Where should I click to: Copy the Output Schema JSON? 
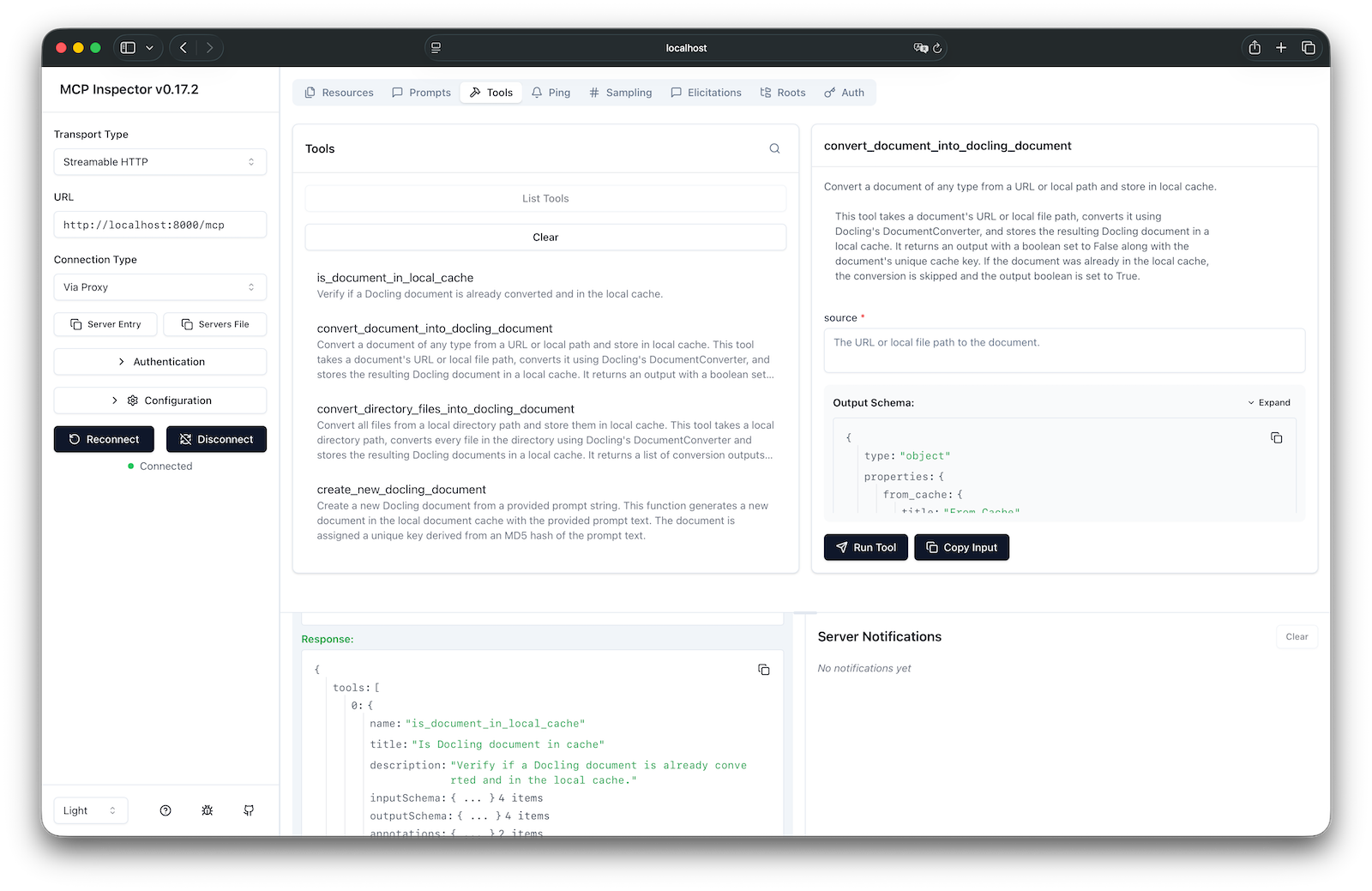[x=1276, y=438]
